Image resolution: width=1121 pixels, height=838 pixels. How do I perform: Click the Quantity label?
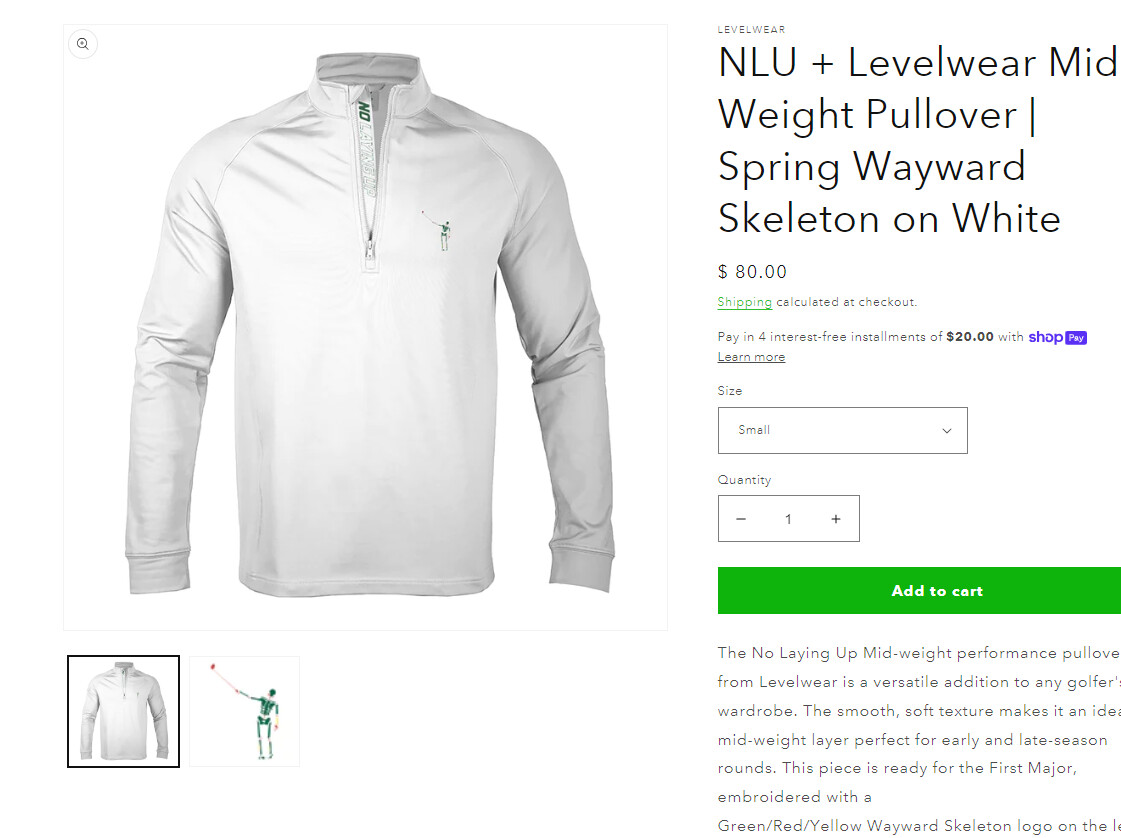click(744, 480)
